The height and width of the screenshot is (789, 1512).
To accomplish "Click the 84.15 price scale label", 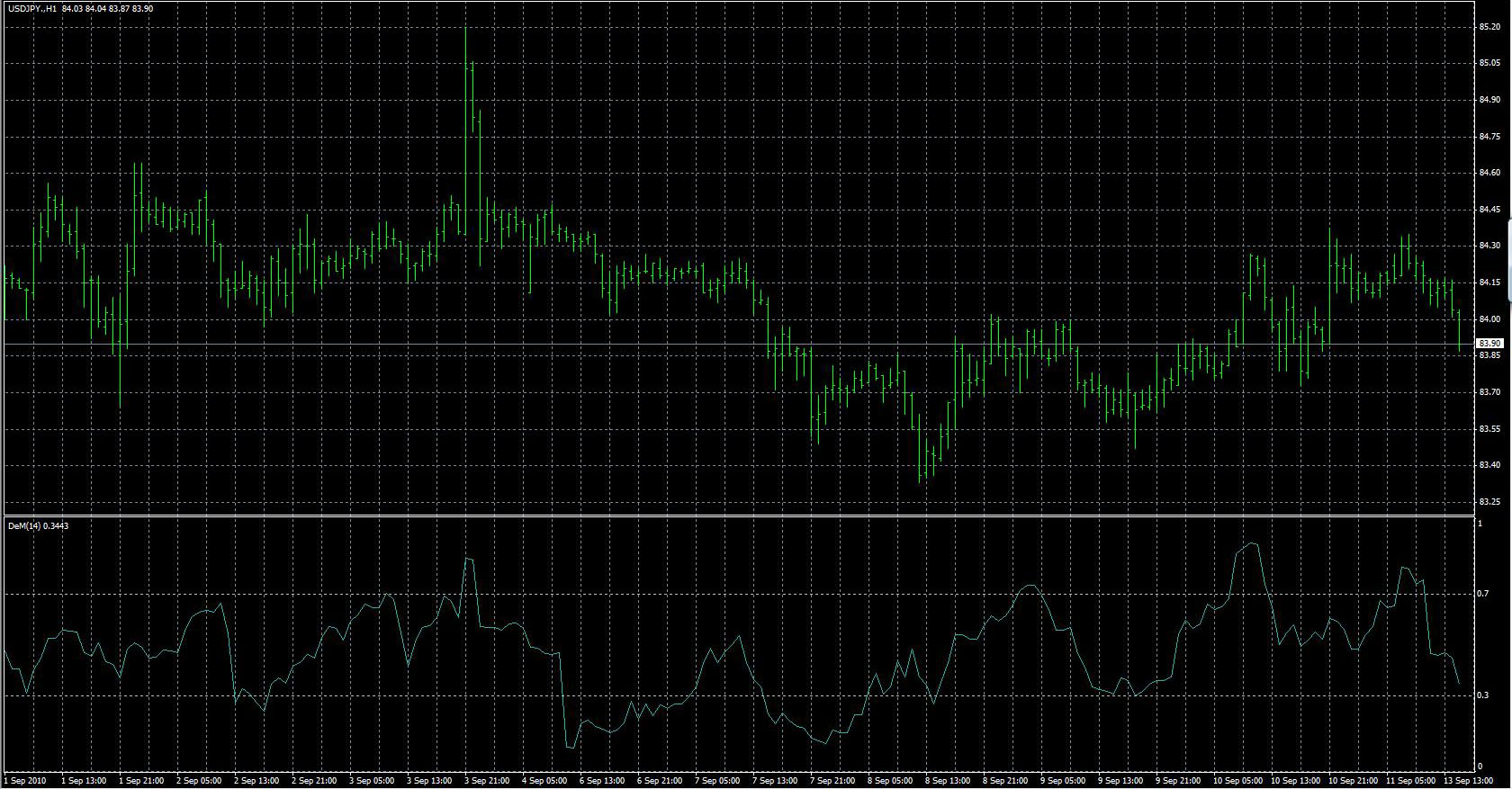I will pos(1489,282).
